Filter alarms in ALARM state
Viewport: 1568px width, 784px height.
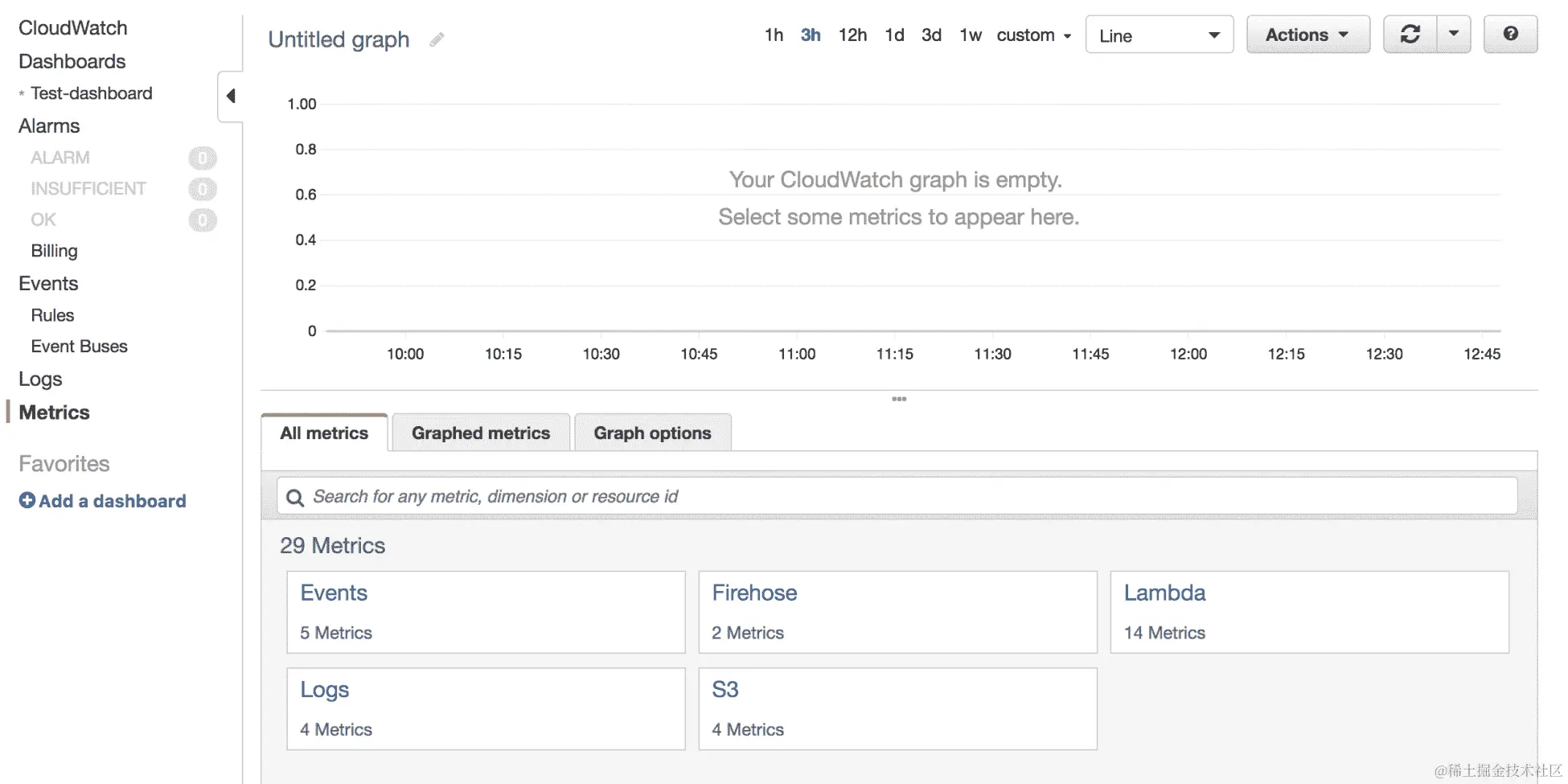coord(60,158)
